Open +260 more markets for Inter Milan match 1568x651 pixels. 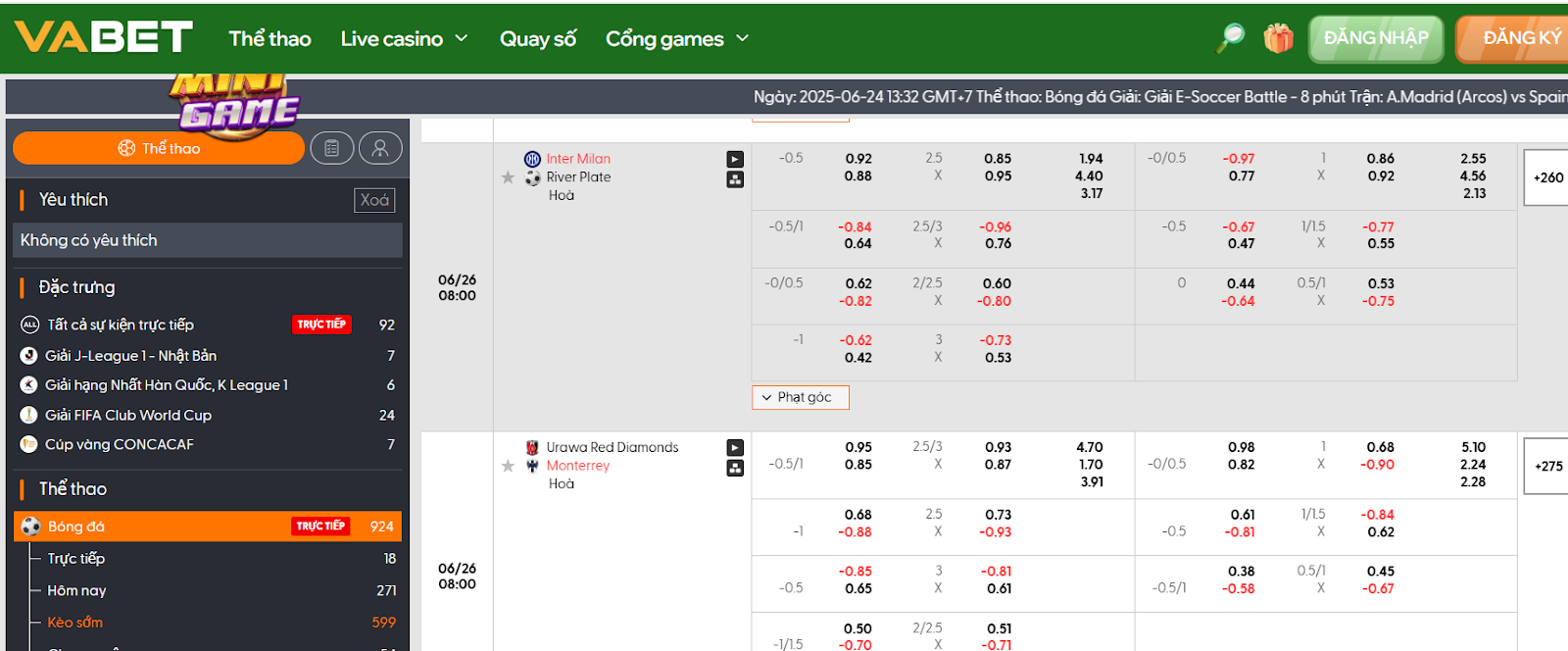coord(1548,177)
